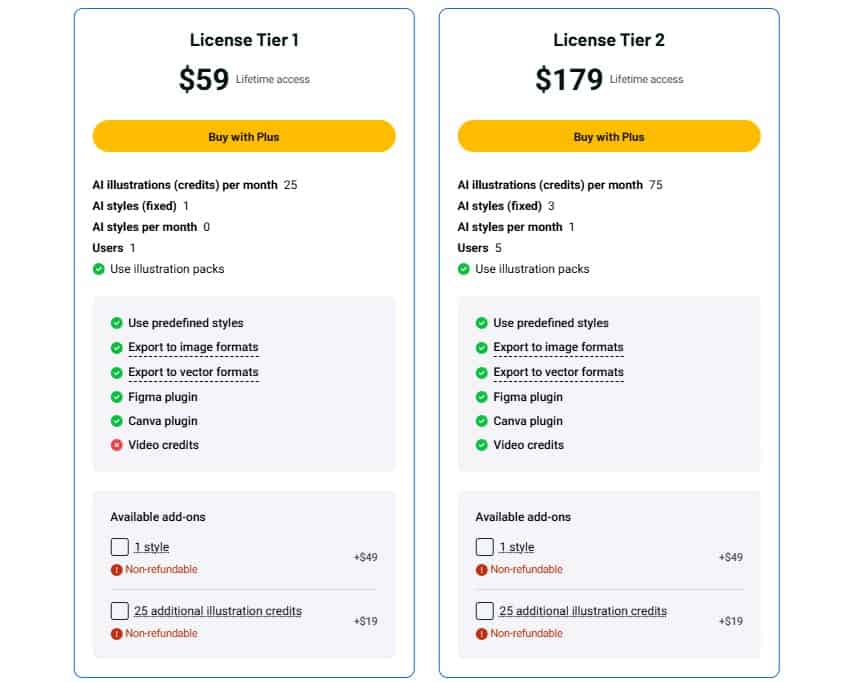Open Export to image formats info in Tier 1
Viewport: 853px width, 682px height.
point(193,348)
